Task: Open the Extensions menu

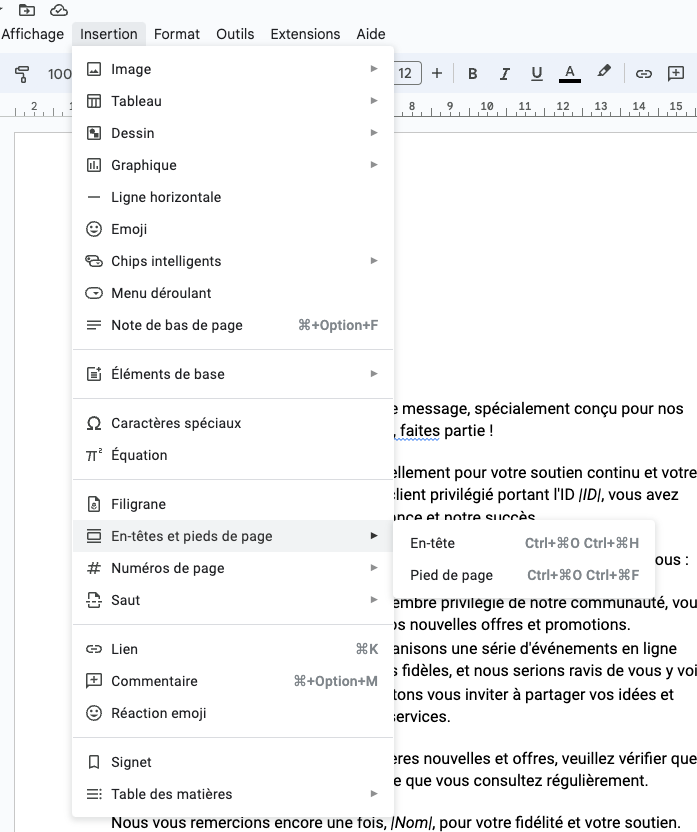Action: [x=305, y=34]
